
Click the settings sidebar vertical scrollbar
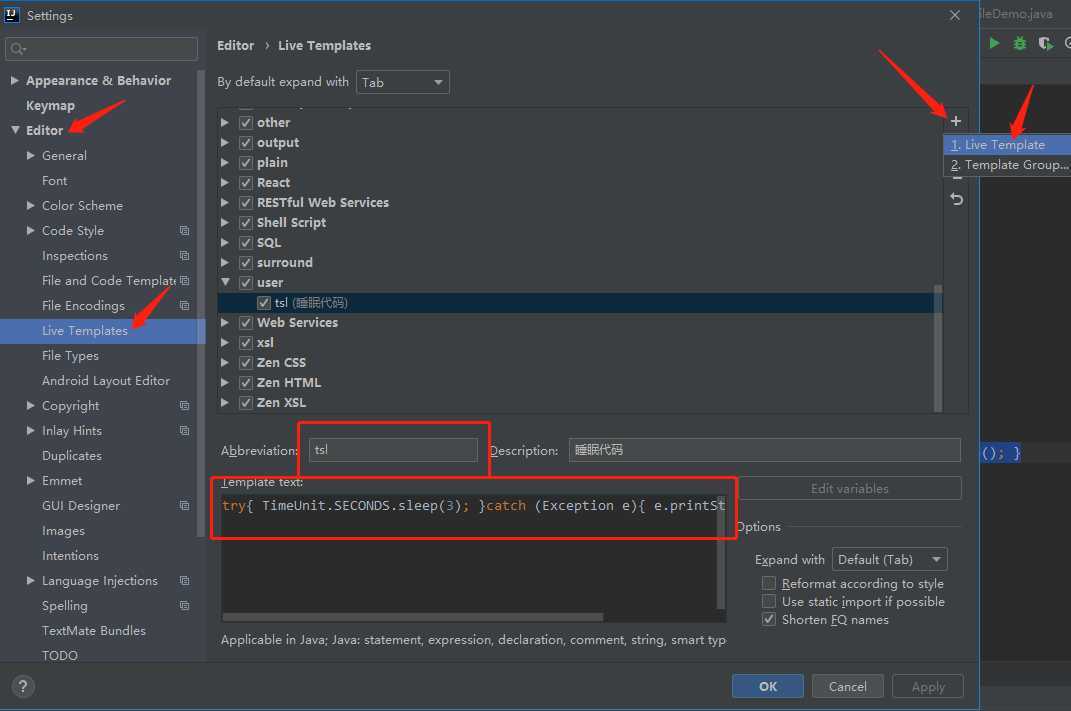tap(201, 302)
